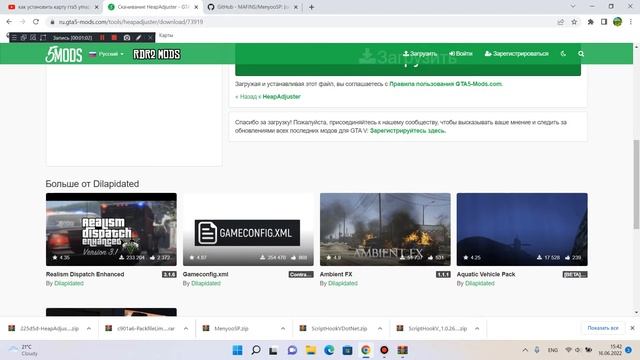The height and width of the screenshot is (360, 640).
Task: Expand options for HeapAdjus...zip download
Action: [89, 328]
